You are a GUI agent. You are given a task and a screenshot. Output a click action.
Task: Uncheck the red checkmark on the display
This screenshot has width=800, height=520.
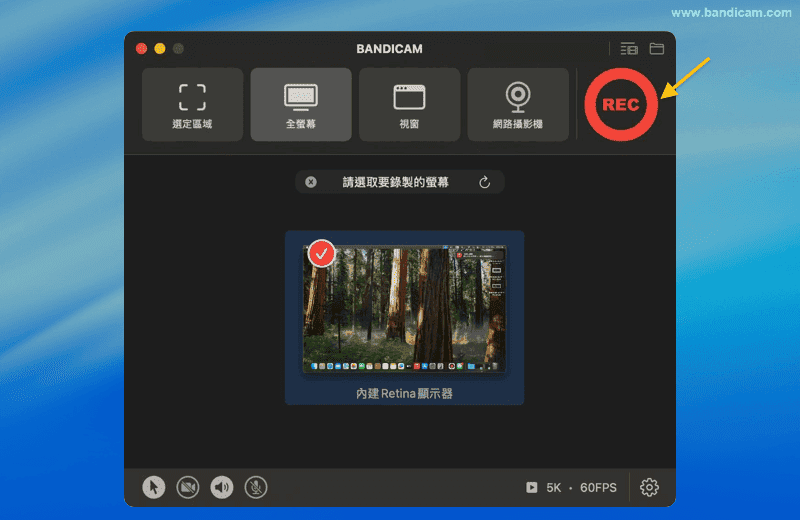tap(321, 254)
